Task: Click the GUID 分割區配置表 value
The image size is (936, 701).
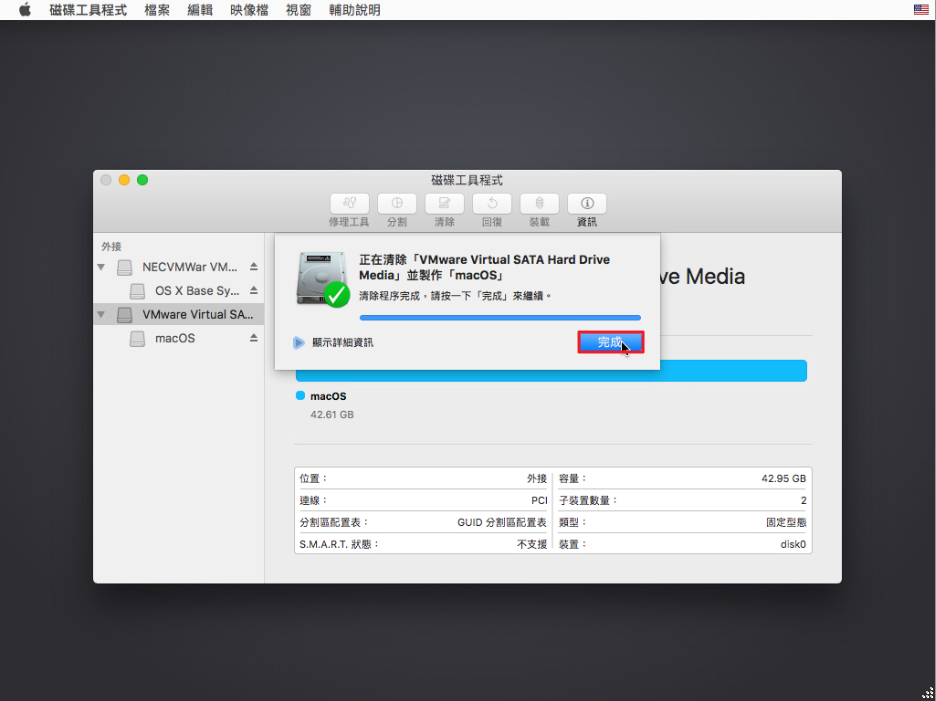Action: 502,522
